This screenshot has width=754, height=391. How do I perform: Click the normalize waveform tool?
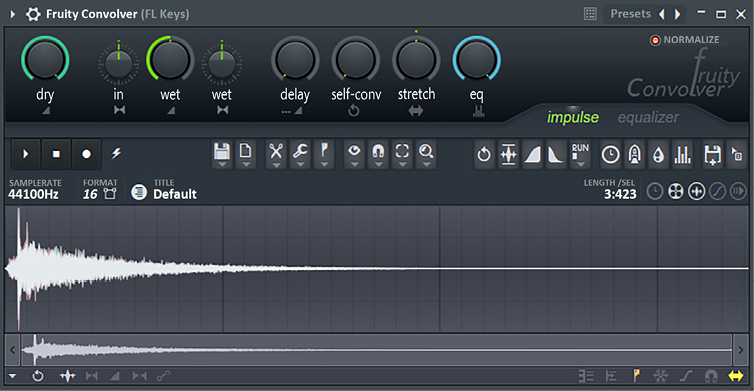coord(508,155)
